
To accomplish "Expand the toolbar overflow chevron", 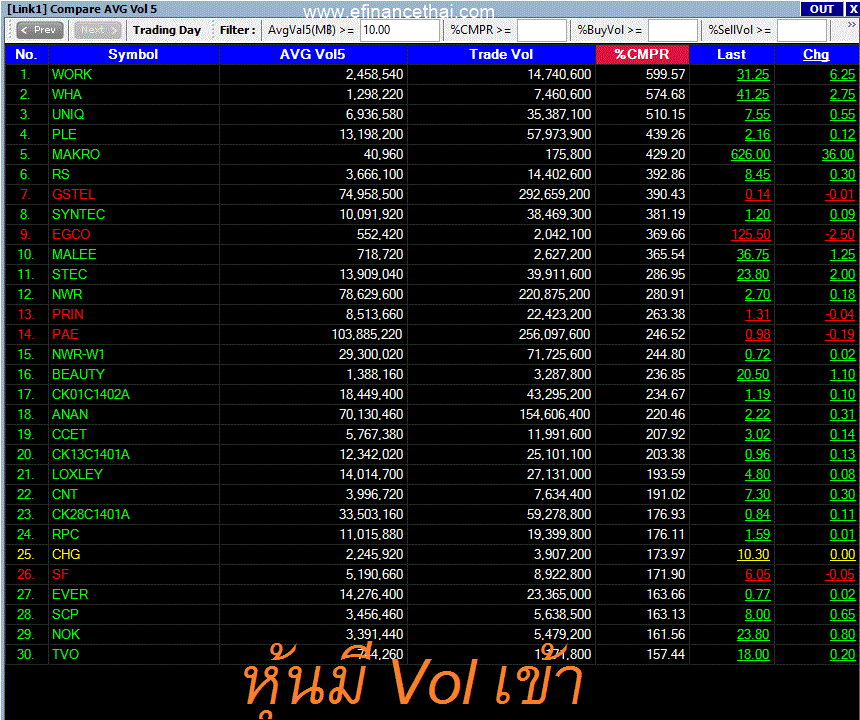I will coord(851,25).
